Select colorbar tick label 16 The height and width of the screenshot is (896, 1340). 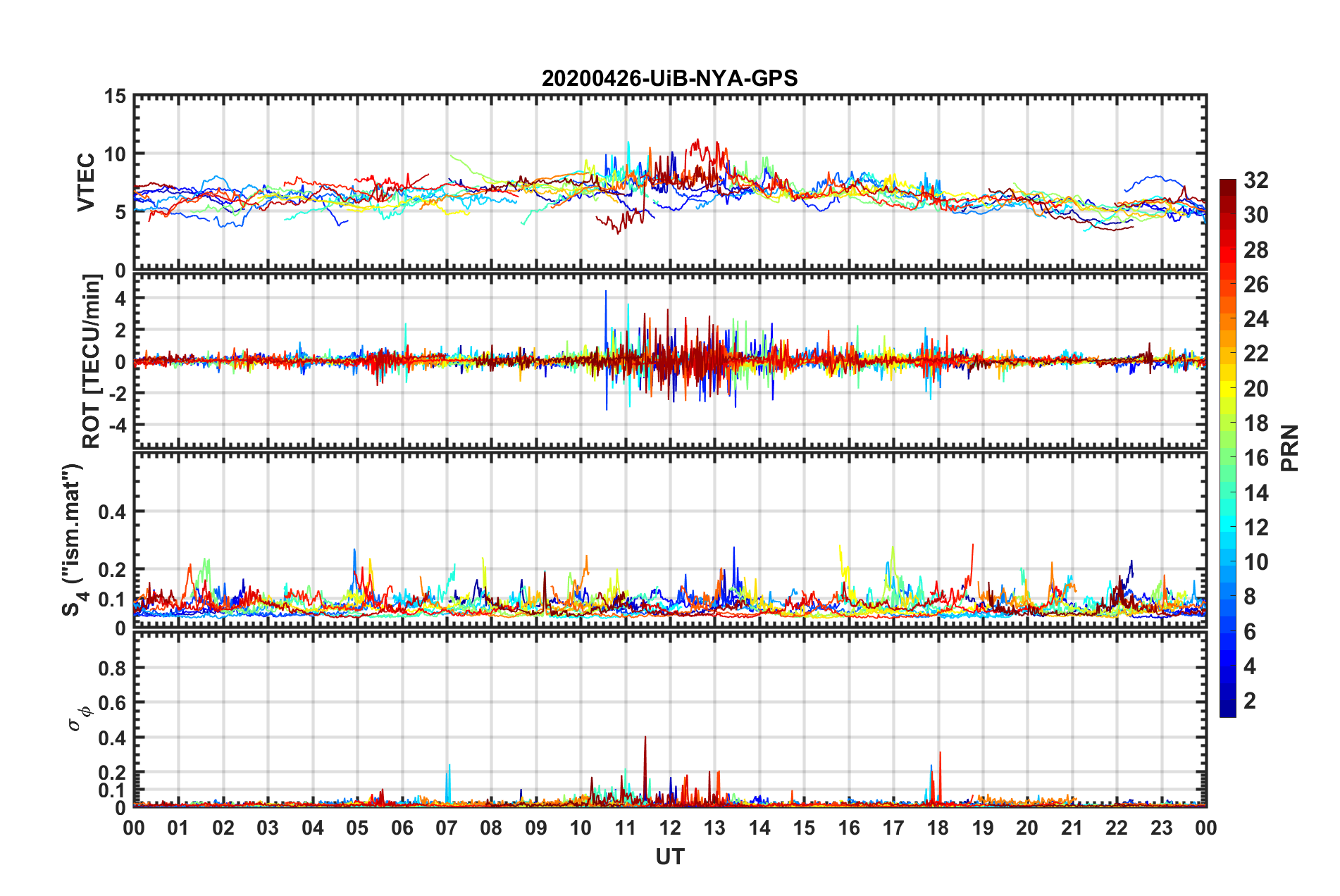[1255, 458]
